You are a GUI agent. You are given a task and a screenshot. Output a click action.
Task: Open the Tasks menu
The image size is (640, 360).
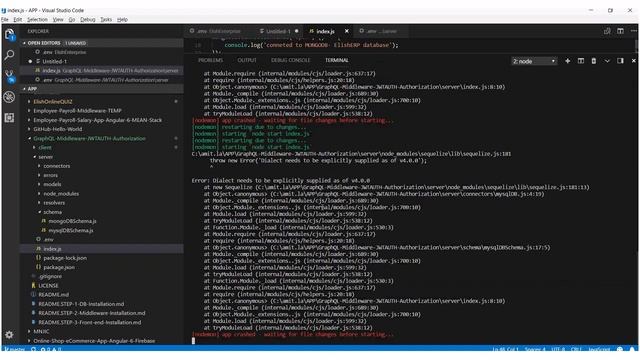pyautogui.click(x=106, y=20)
